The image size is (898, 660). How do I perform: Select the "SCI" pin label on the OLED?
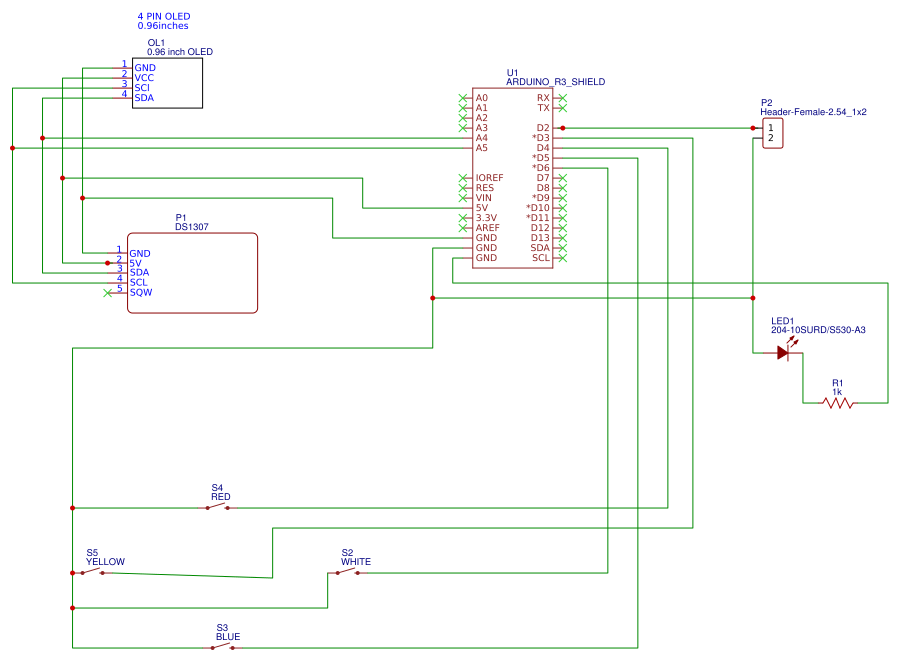point(142,88)
